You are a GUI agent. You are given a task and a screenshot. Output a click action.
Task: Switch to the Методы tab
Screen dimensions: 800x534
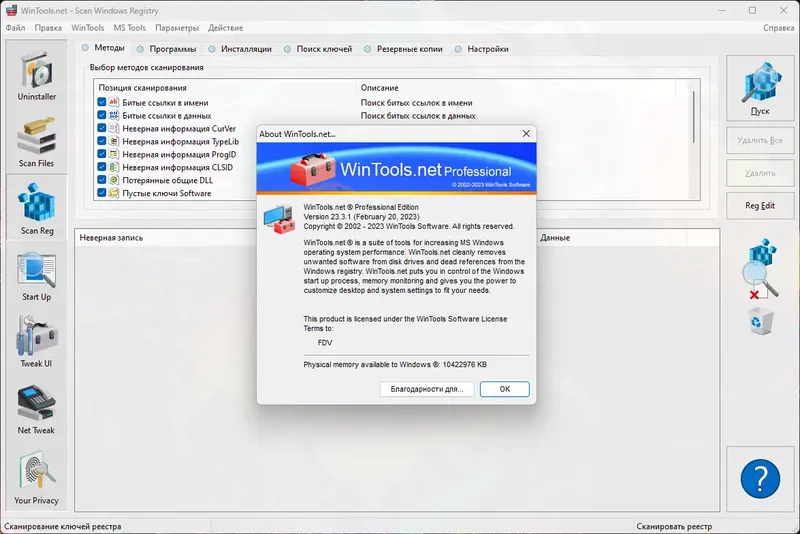click(104, 48)
